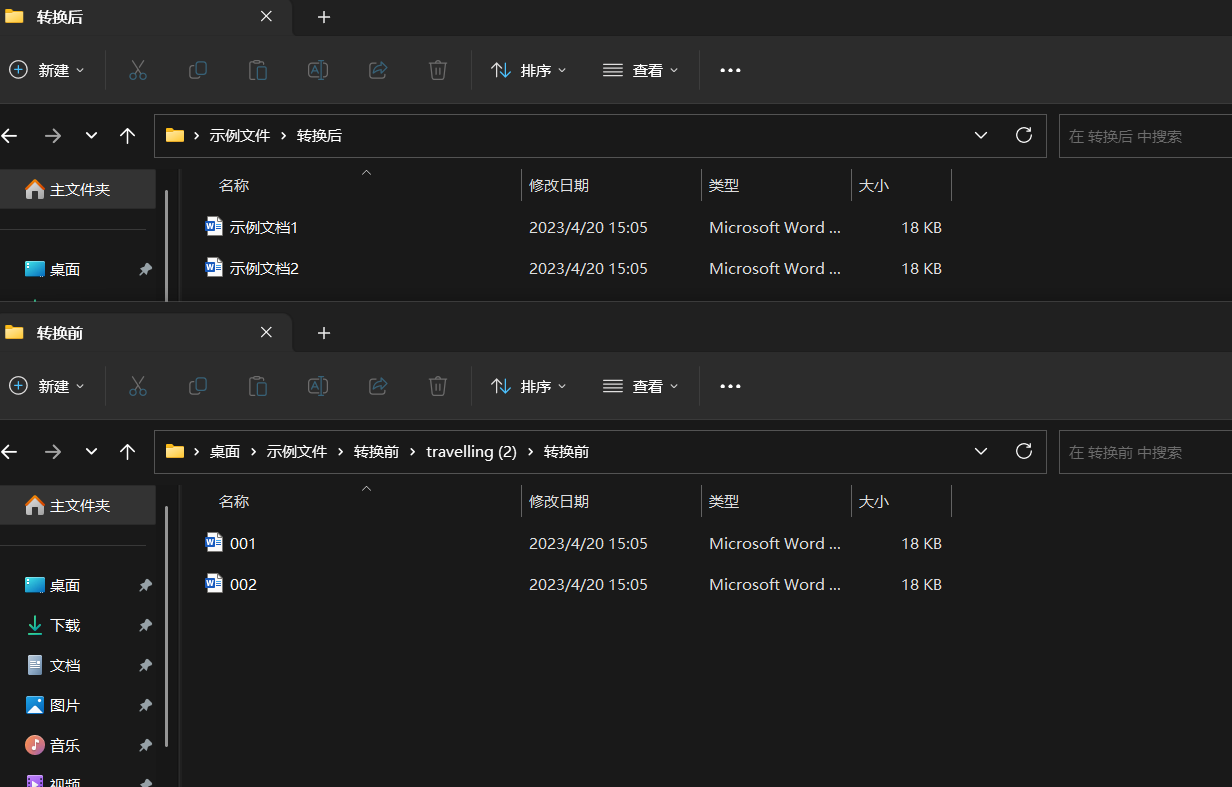Click the 名称 column header to reverse sorting
This screenshot has width=1232, height=787.
pos(233,185)
